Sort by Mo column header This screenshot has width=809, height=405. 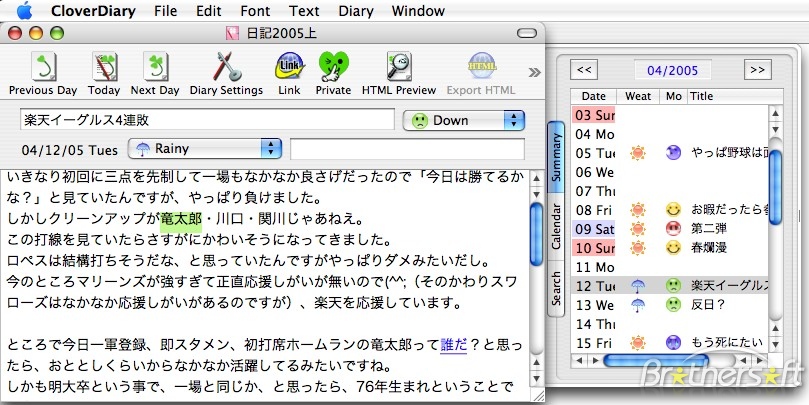(674, 96)
